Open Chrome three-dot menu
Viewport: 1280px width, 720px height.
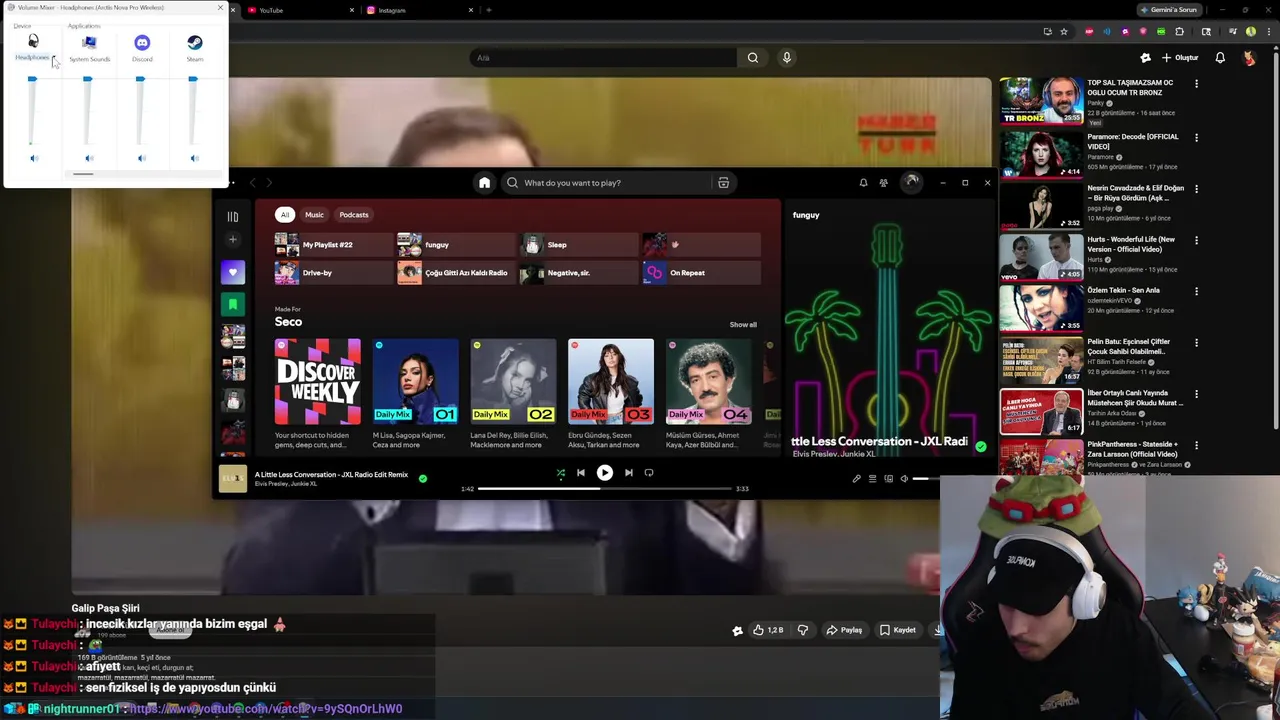(x=1267, y=32)
